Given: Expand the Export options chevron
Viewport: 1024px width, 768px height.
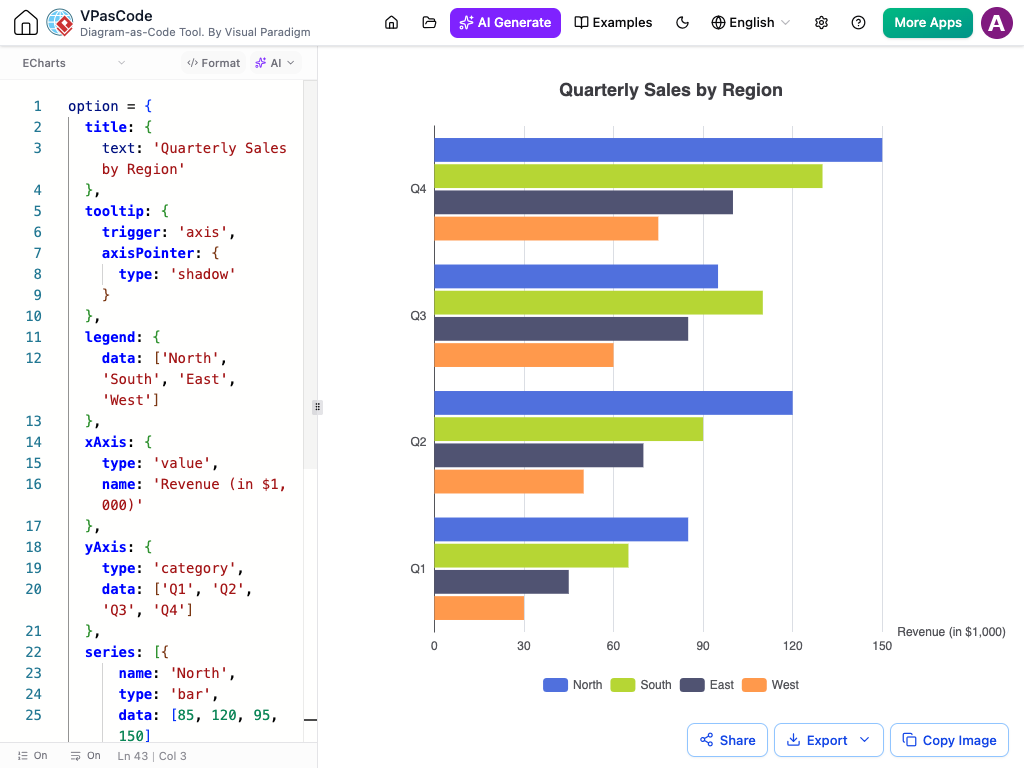Looking at the screenshot, I should pos(865,740).
